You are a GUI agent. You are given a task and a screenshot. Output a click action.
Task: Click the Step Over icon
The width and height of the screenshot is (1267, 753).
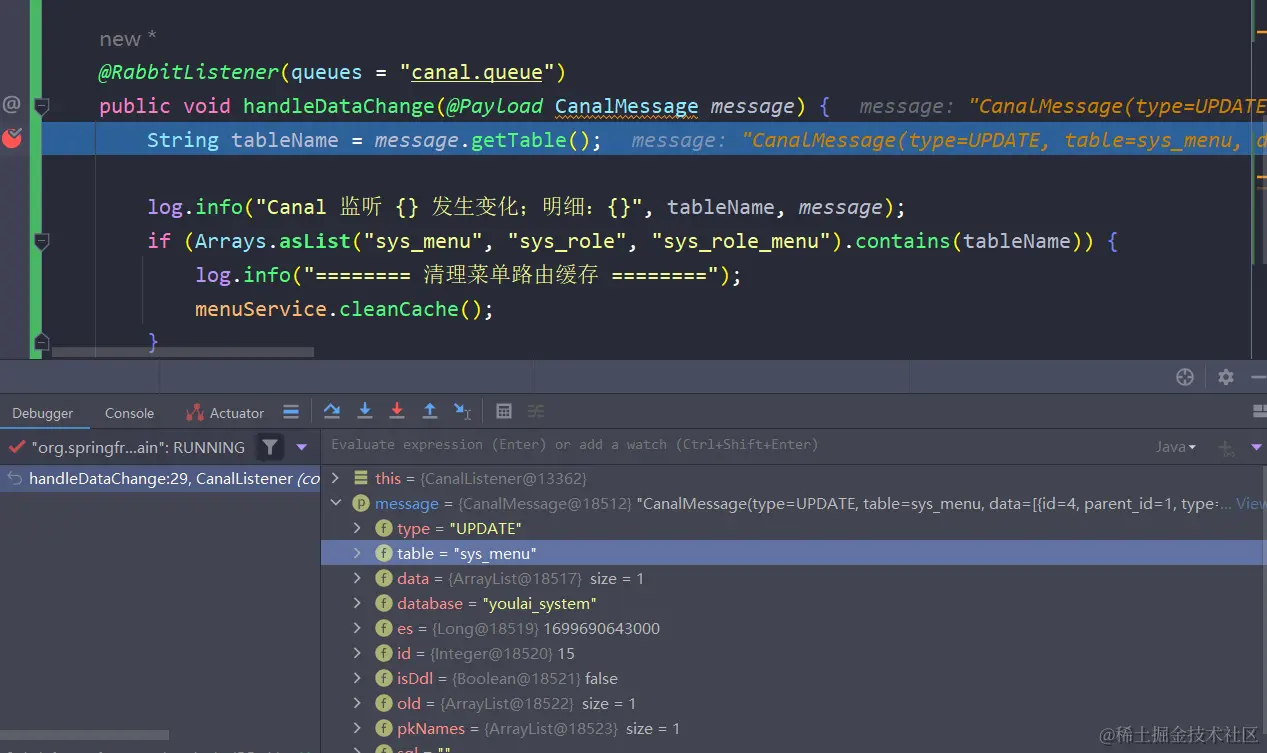[x=333, y=411]
